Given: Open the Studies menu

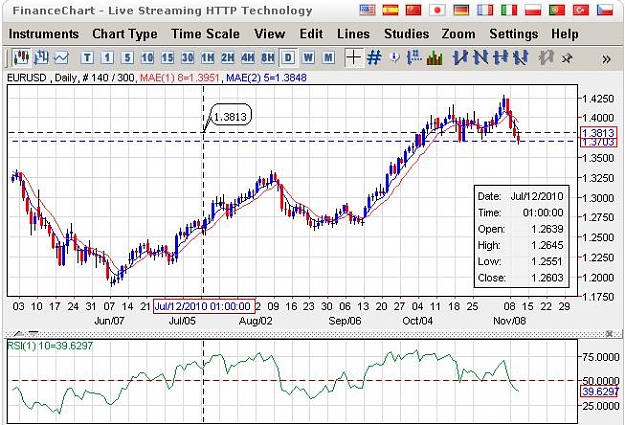Looking at the screenshot, I should click(407, 34).
